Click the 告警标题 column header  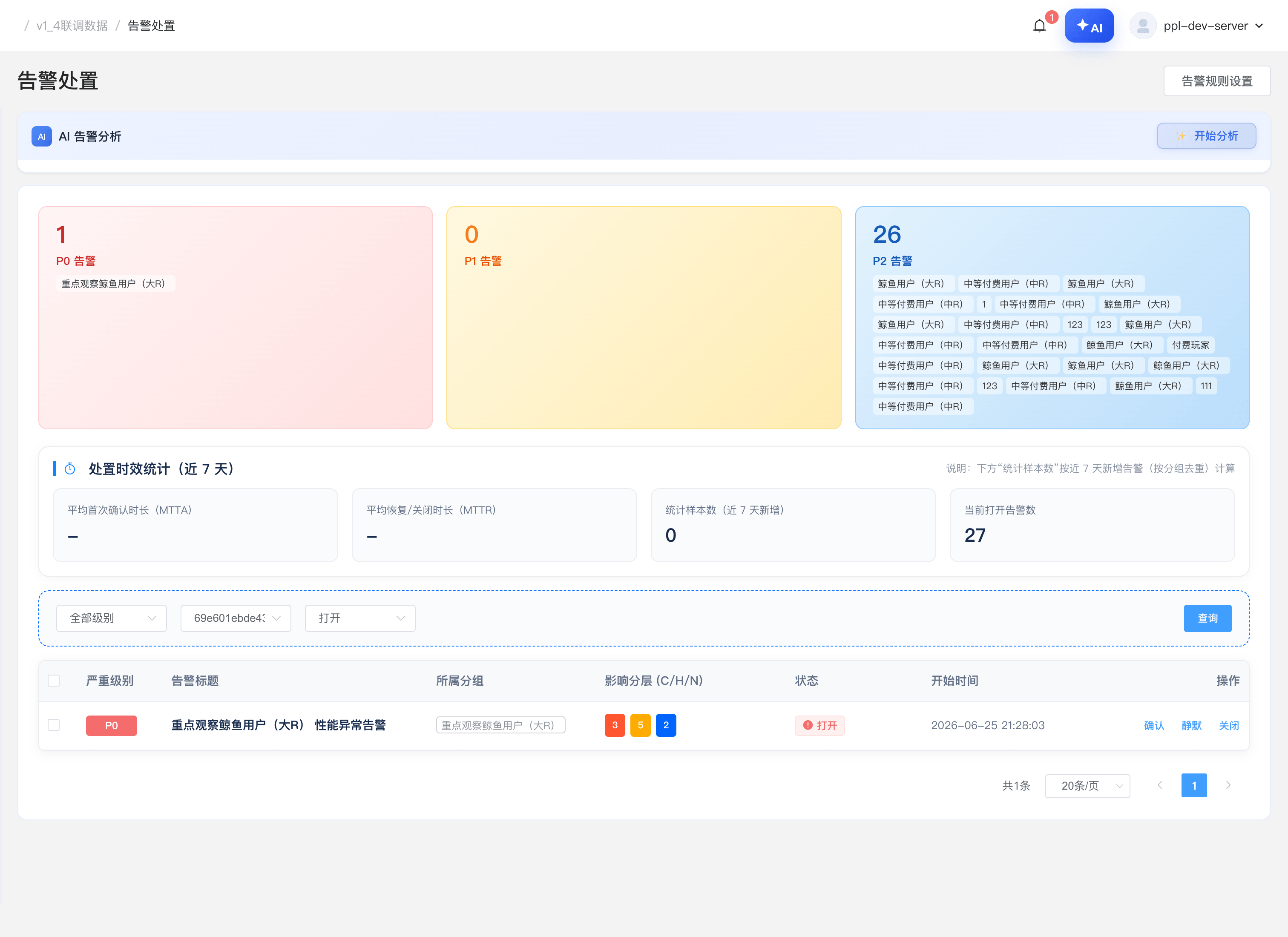click(195, 680)
